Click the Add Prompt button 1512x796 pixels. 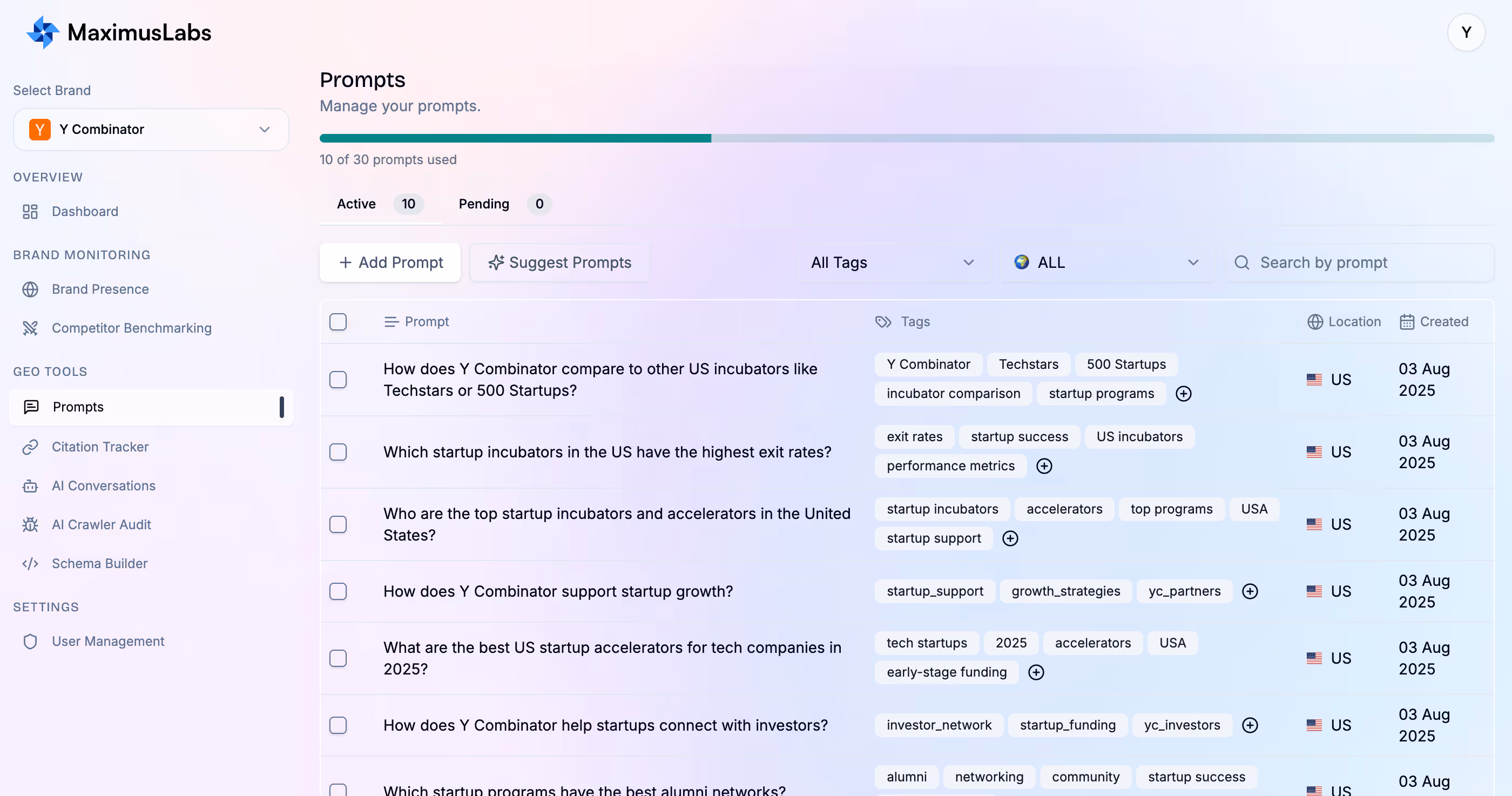(x=390, y=262)
